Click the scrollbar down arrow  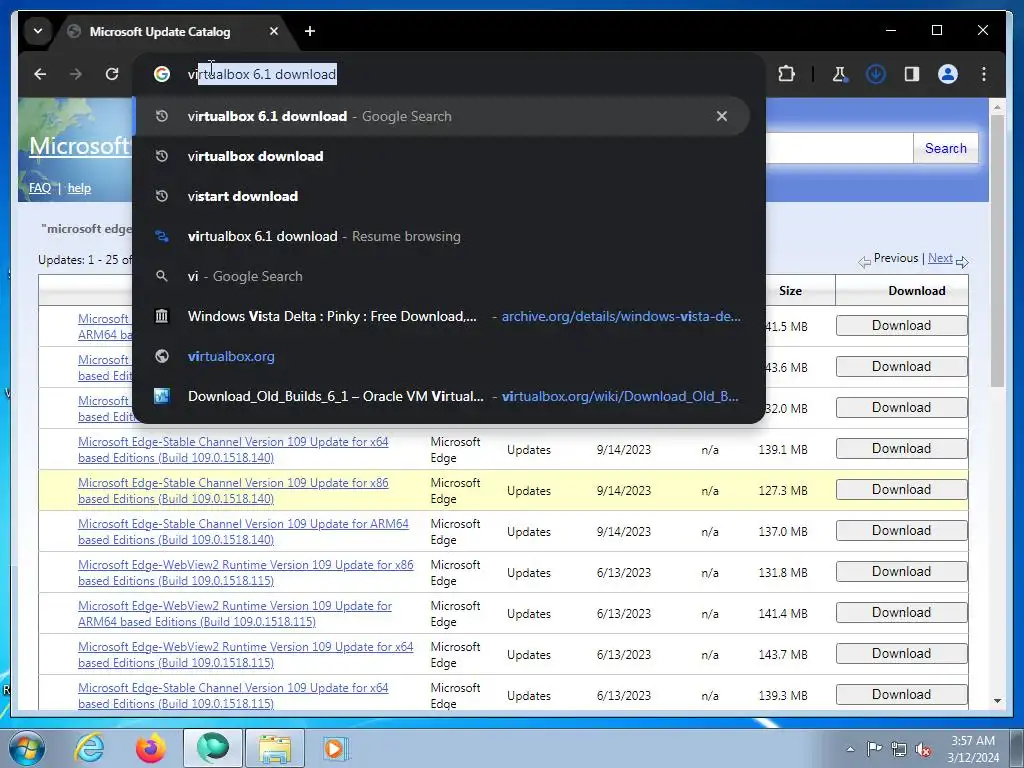[x=997, y=701]
